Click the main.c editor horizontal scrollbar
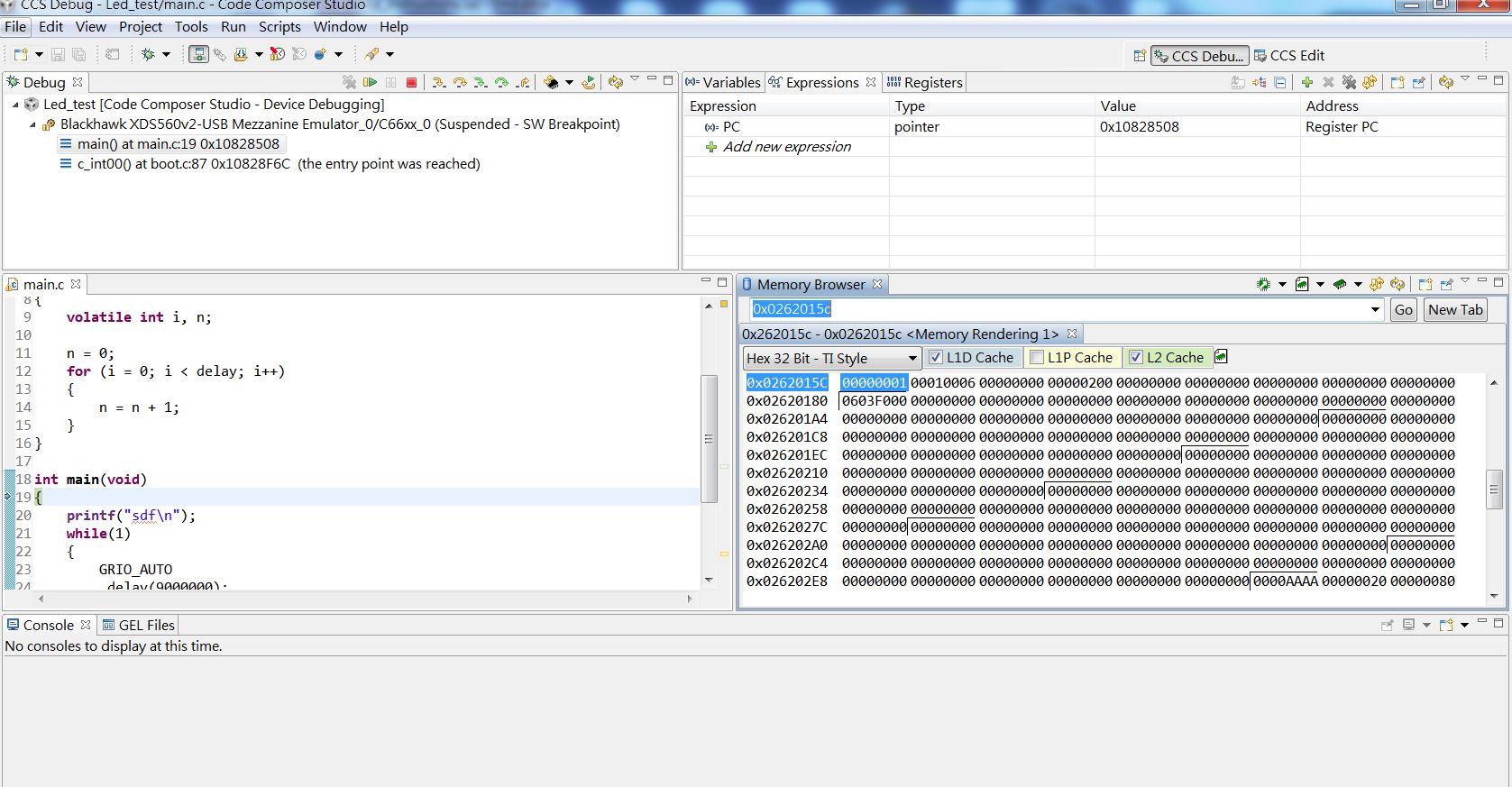This screenshot has width=1512, height=787. (364, 599)
